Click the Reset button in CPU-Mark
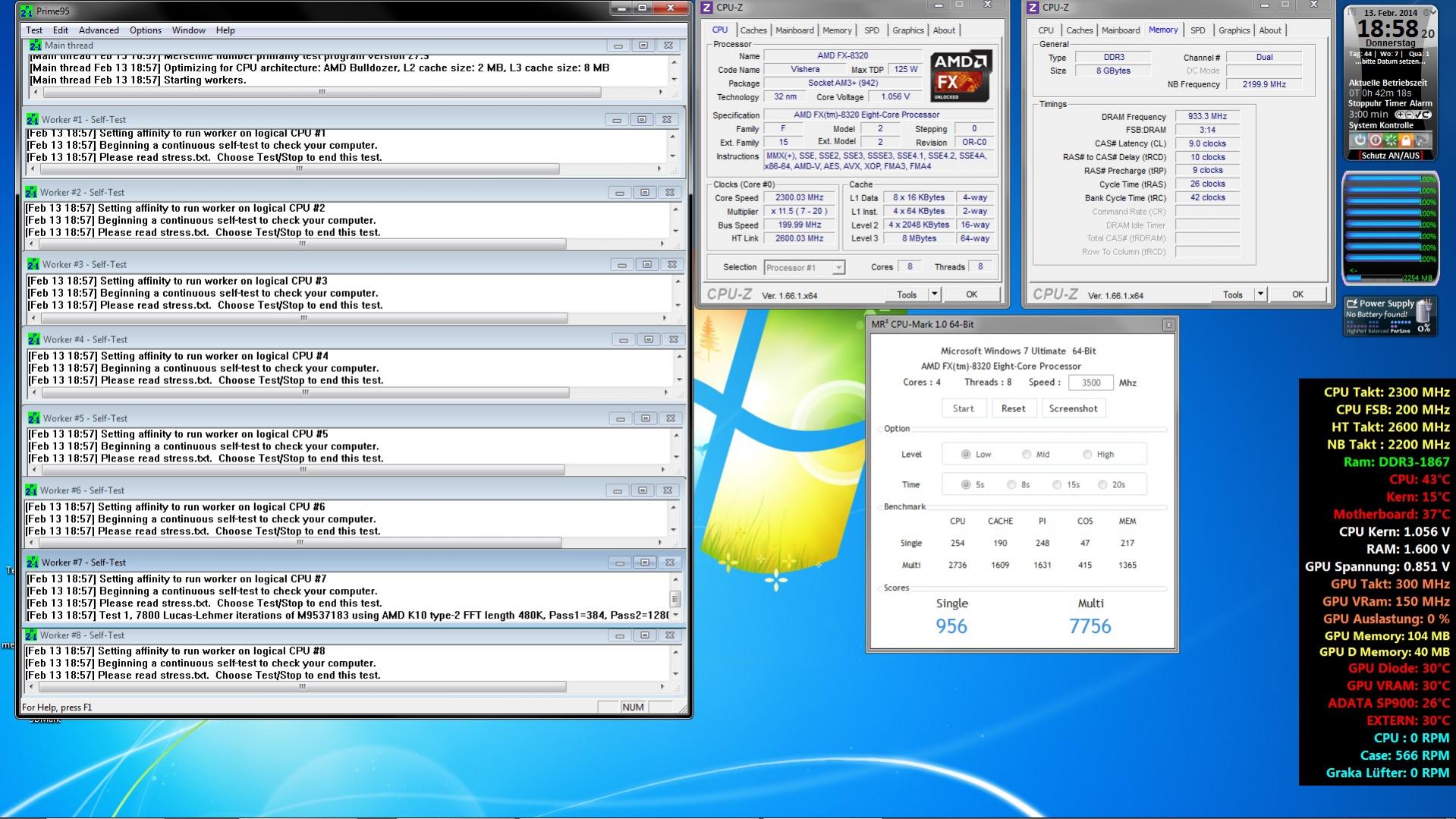 coord(1013,408)
